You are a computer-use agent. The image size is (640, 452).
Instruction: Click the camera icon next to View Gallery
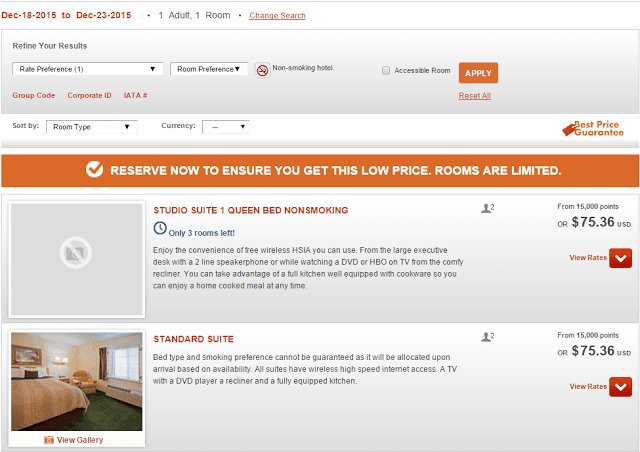point(49,440)
